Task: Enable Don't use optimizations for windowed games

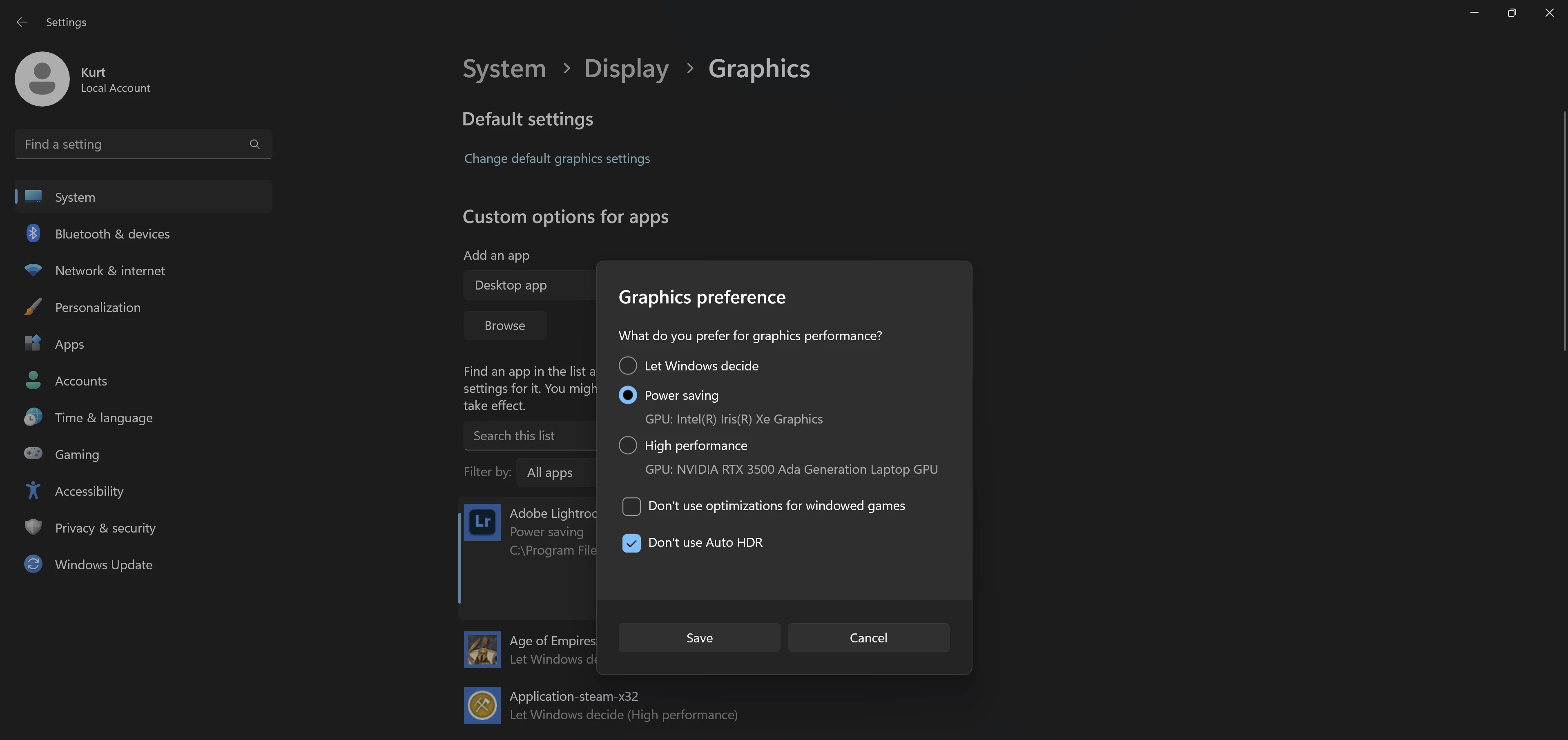Action: click(631, 506)
